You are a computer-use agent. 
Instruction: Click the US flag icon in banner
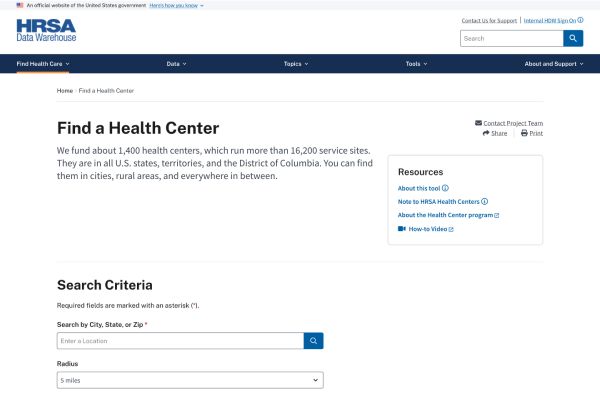point(20,5)
